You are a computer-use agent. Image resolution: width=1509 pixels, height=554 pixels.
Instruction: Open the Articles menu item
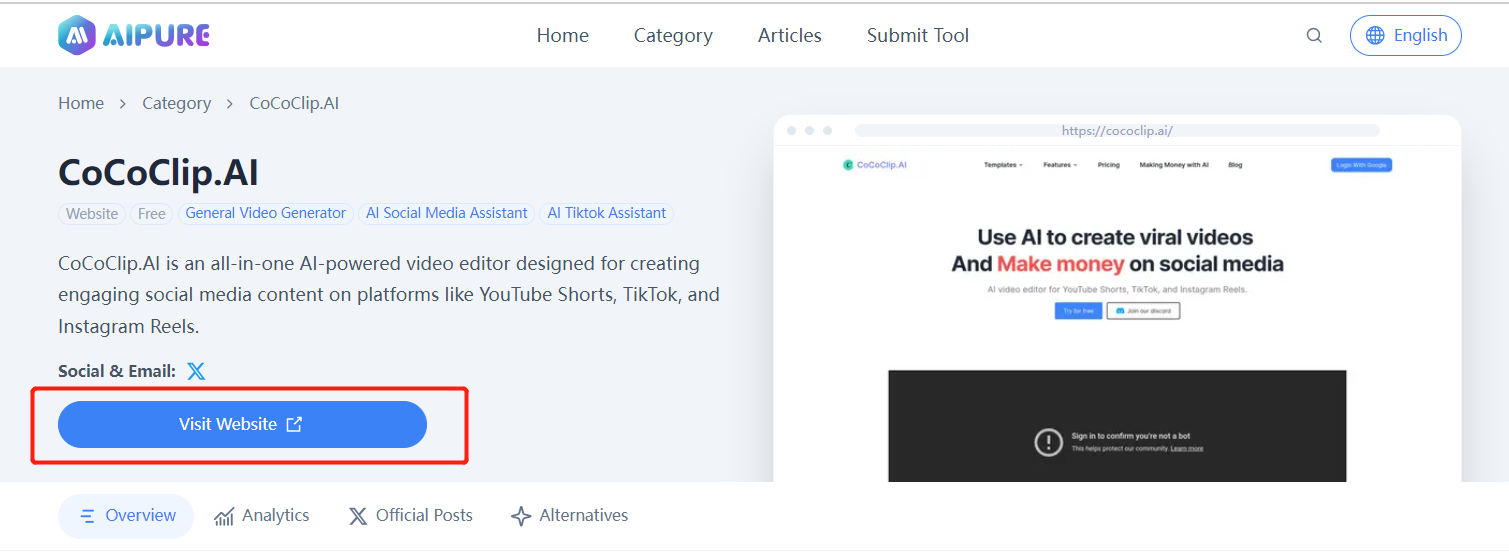(790, 36)
